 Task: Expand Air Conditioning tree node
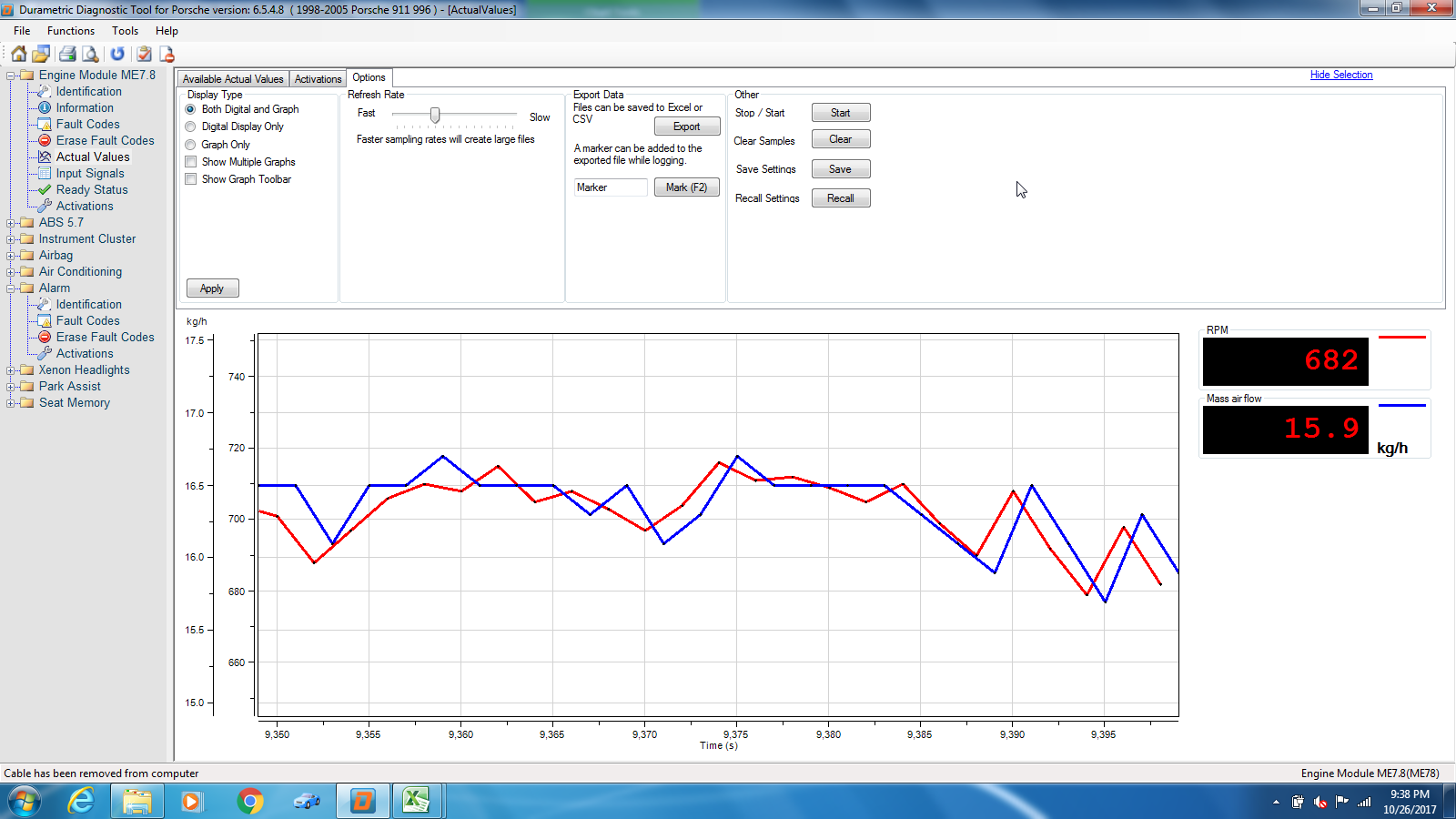[11, 272]
